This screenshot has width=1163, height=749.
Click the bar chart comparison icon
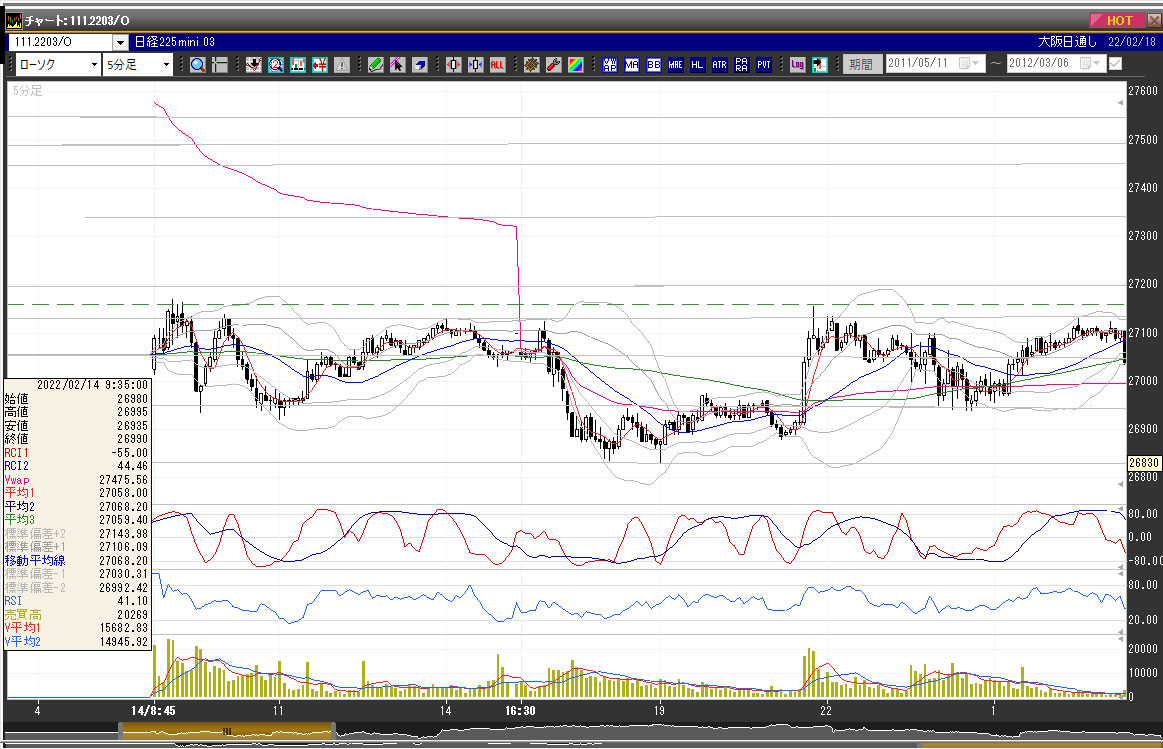[298, 65]
